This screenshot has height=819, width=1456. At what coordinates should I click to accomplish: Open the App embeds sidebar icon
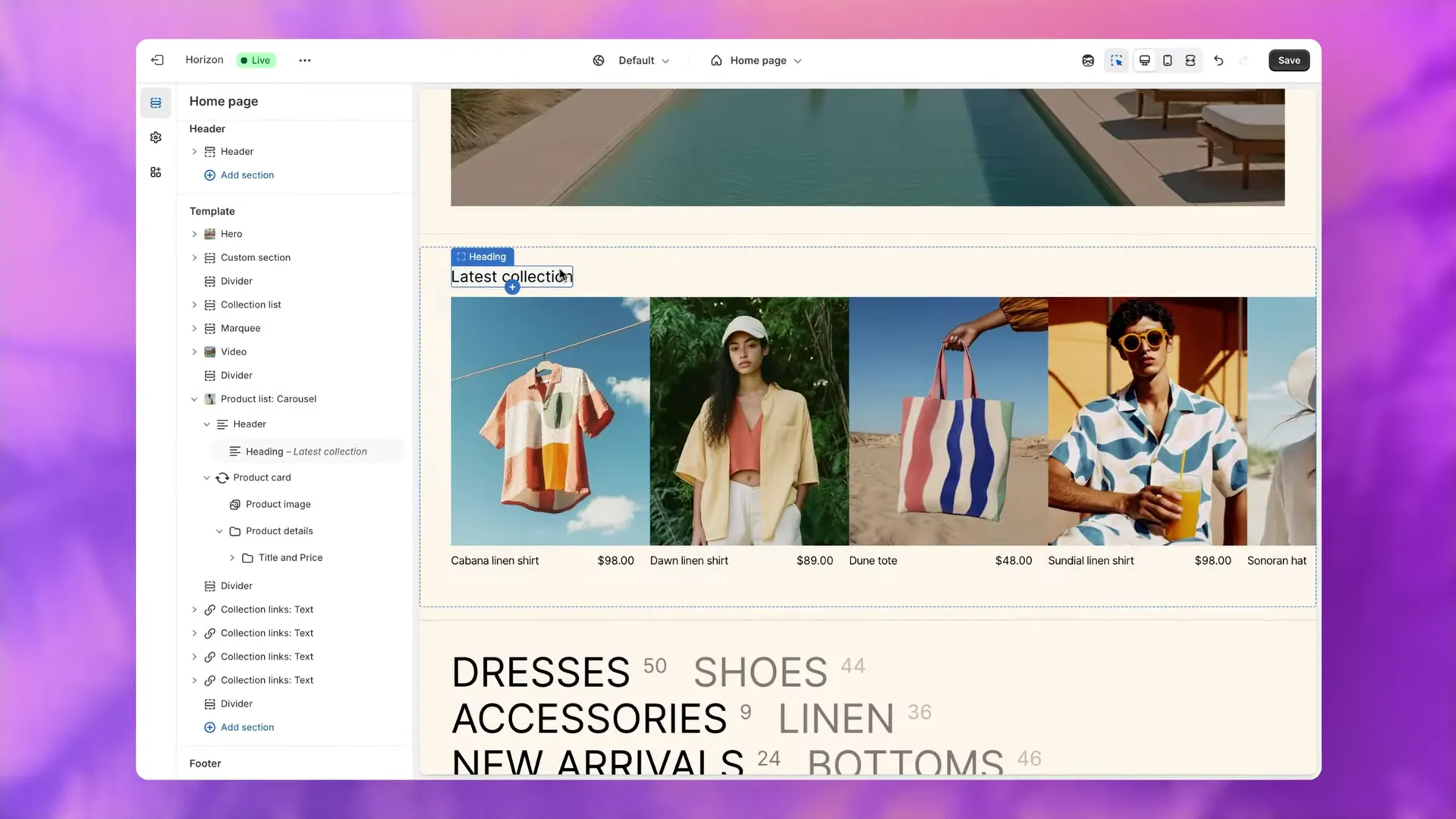(156, 172)
